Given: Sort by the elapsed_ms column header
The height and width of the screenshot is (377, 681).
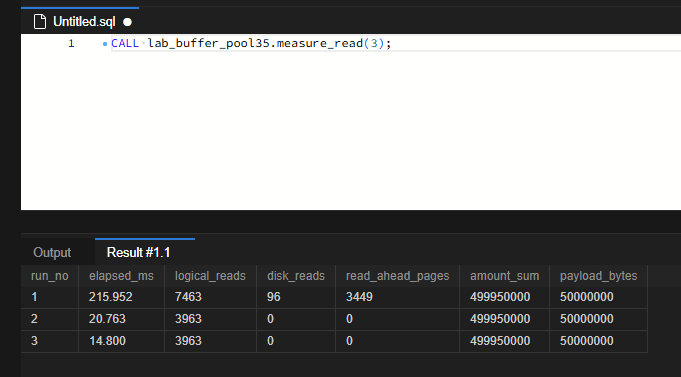Looking at the screenshot, I should pos(121,276).
